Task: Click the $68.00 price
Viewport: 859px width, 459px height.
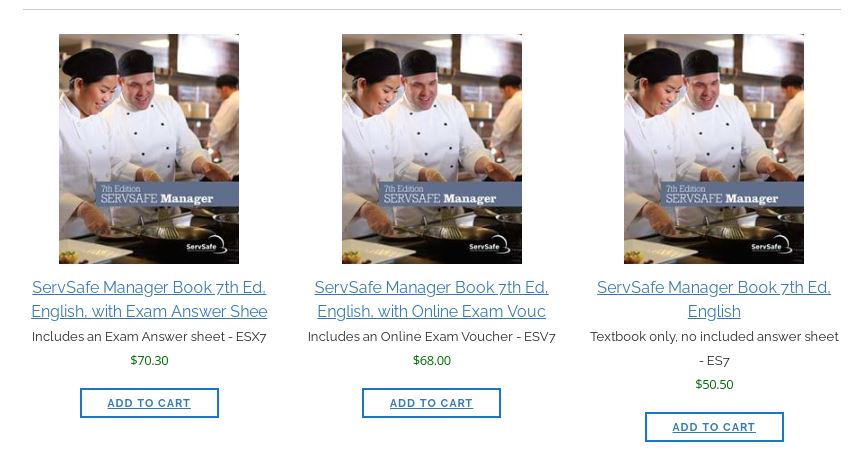Action: [x=431, y=360]
